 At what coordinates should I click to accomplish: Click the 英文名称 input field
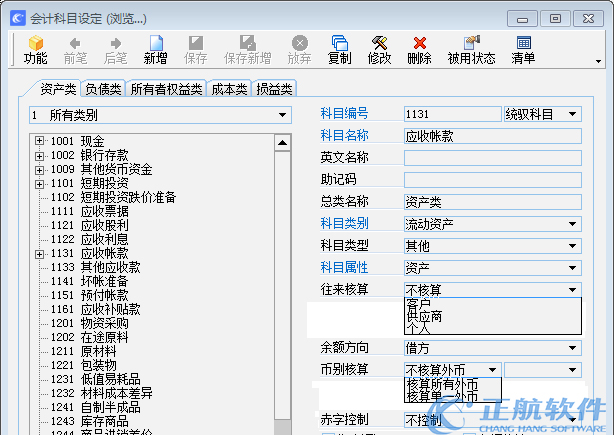(x=492, y=157)
